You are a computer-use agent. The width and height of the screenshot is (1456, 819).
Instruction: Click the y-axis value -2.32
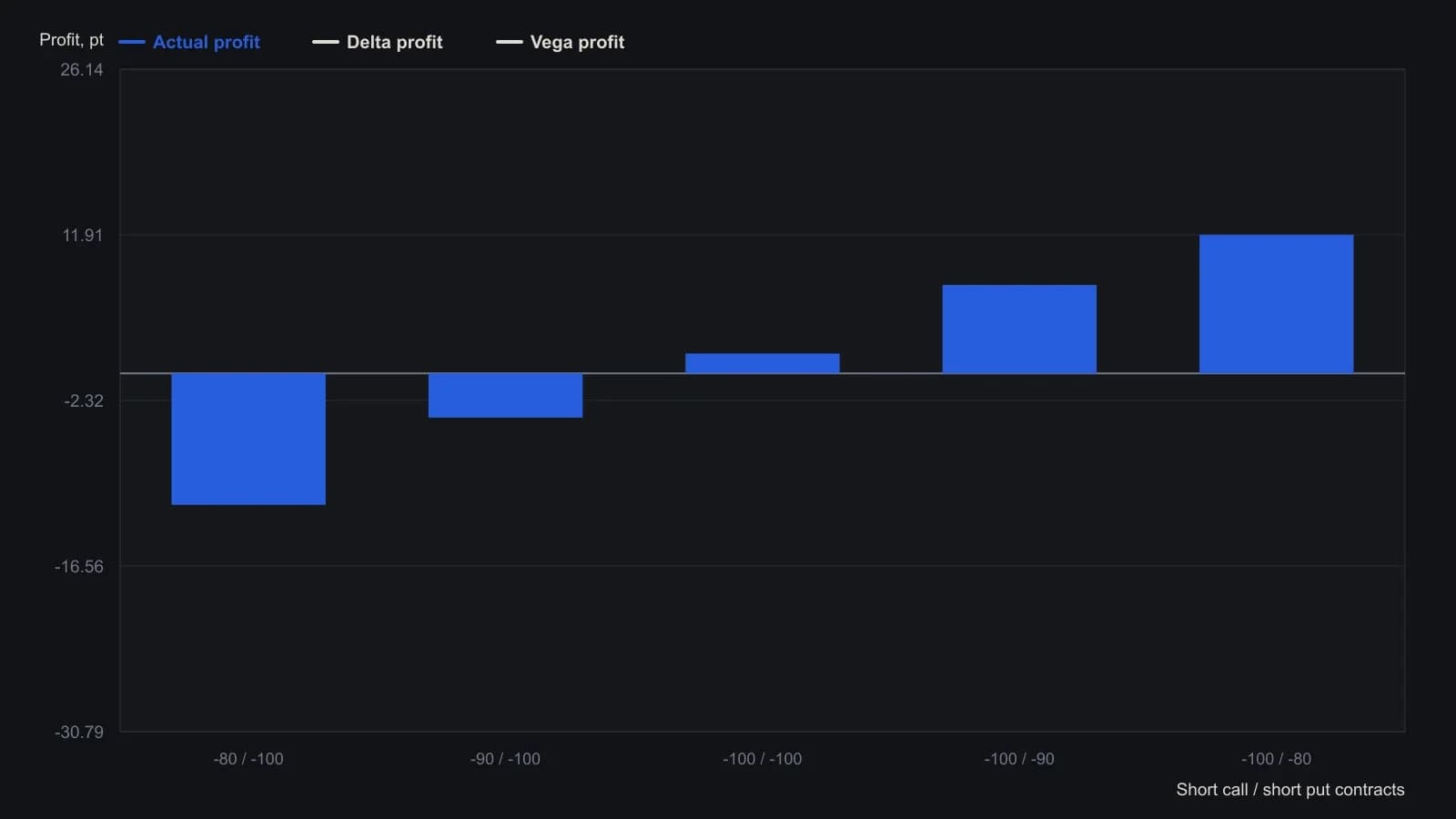(x=84, y=401)
